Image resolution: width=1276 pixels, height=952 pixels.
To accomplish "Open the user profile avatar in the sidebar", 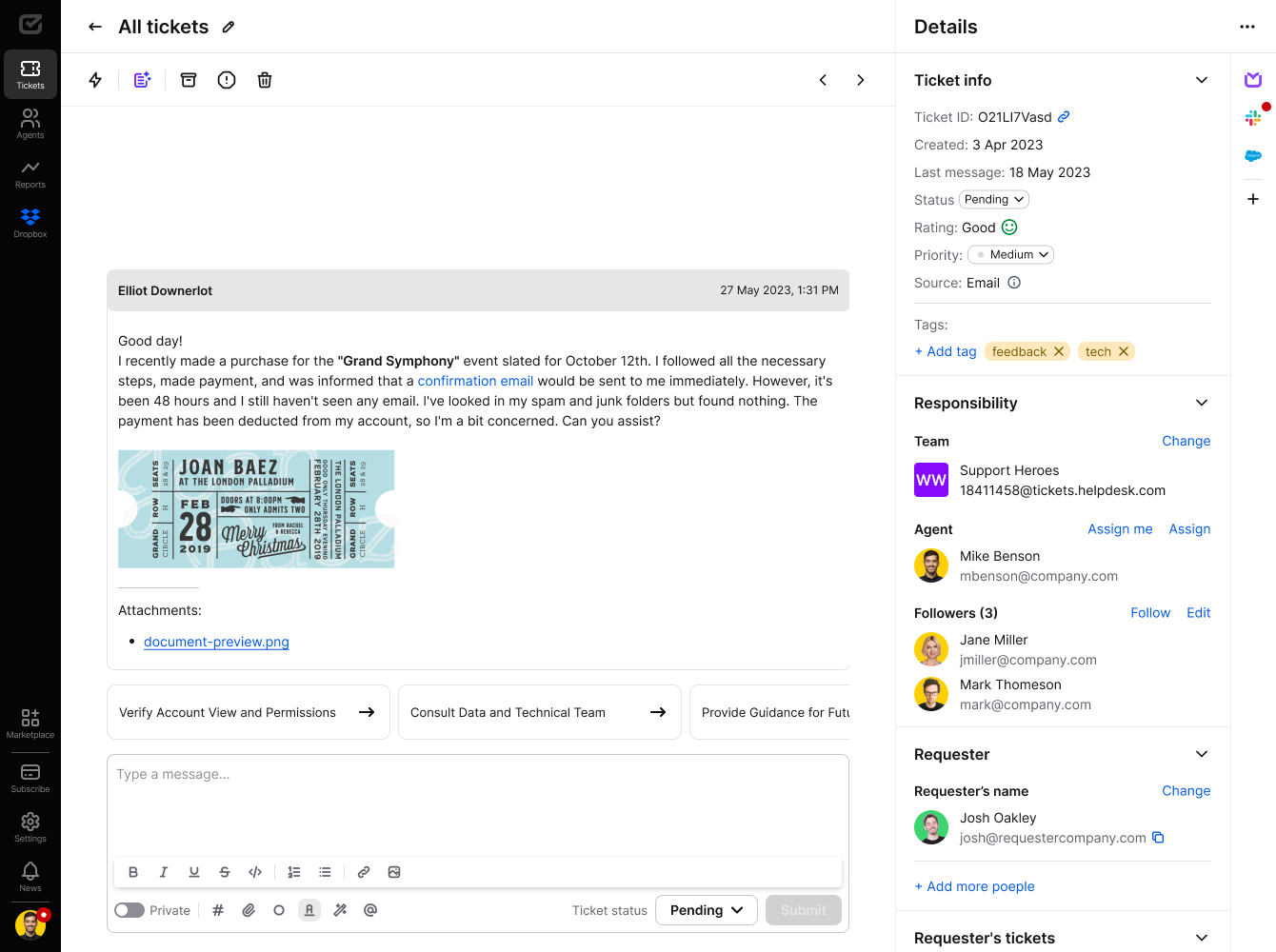I will pos(30,924).
